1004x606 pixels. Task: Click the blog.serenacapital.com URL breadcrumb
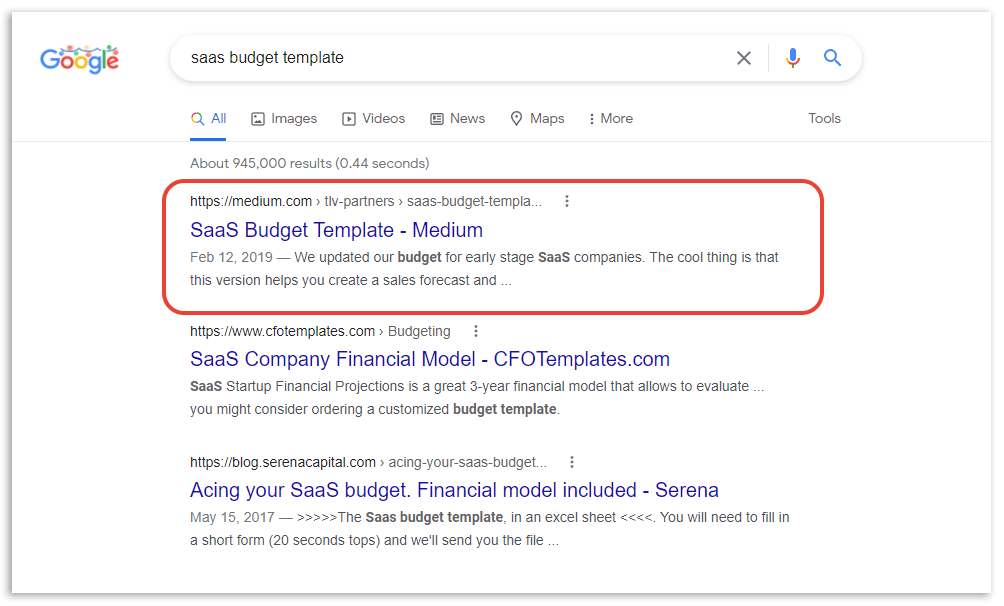368,462
